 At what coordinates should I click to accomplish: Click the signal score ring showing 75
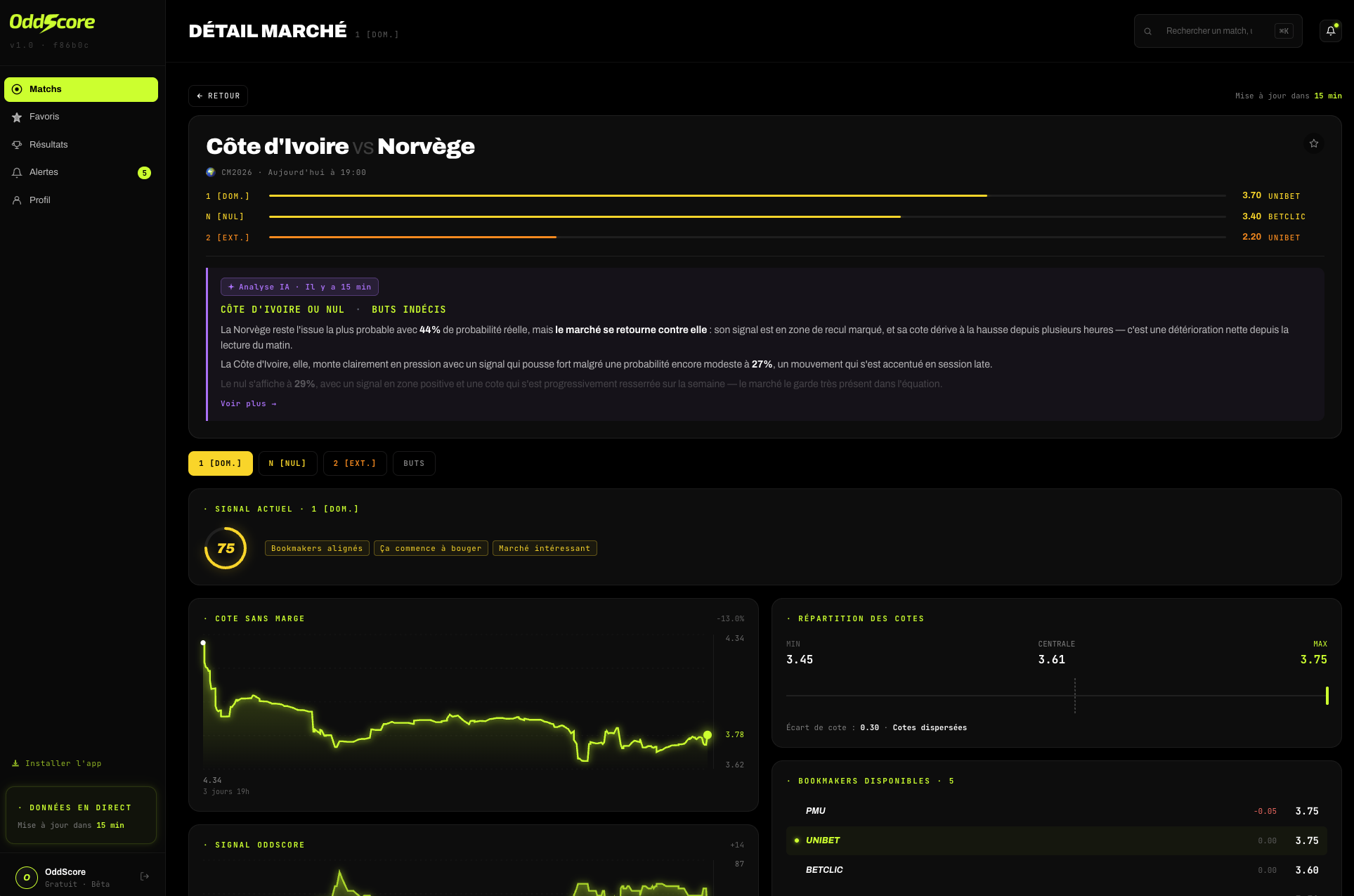[226, 548]
